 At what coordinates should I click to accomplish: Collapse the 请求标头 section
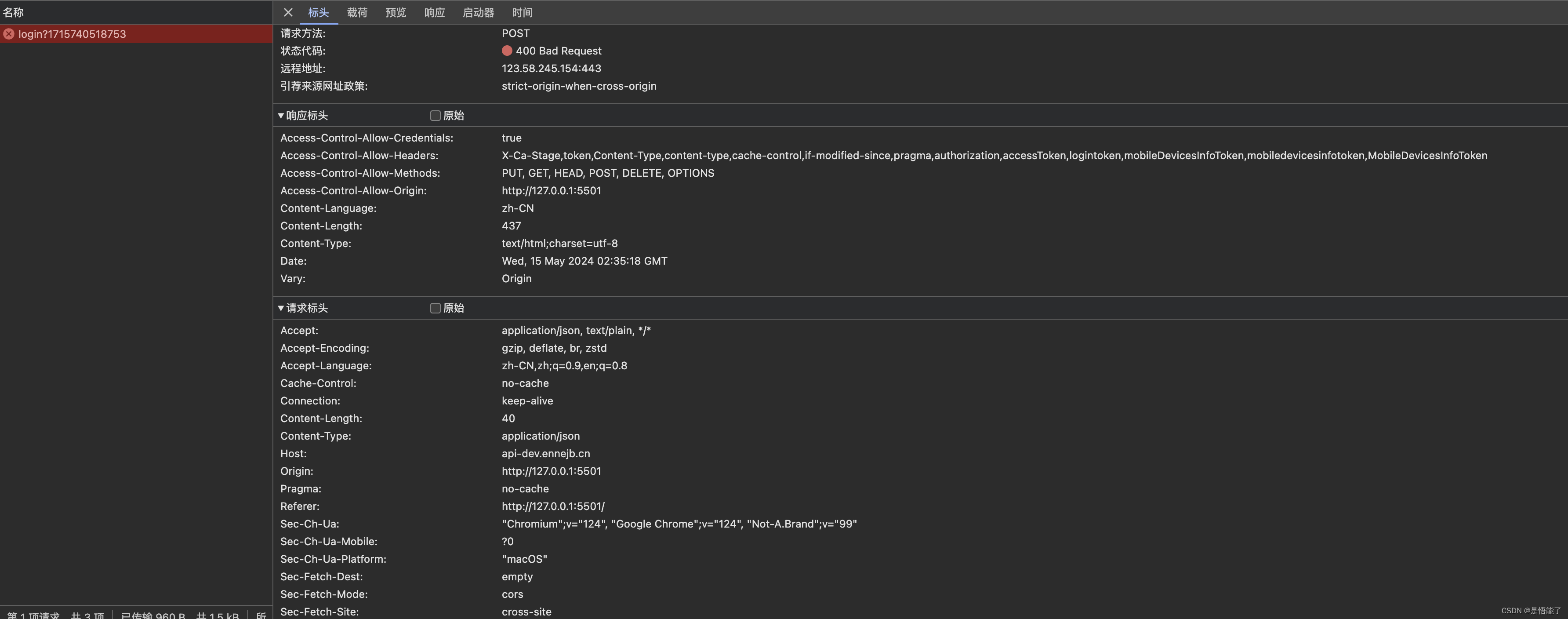coord(281,308)
